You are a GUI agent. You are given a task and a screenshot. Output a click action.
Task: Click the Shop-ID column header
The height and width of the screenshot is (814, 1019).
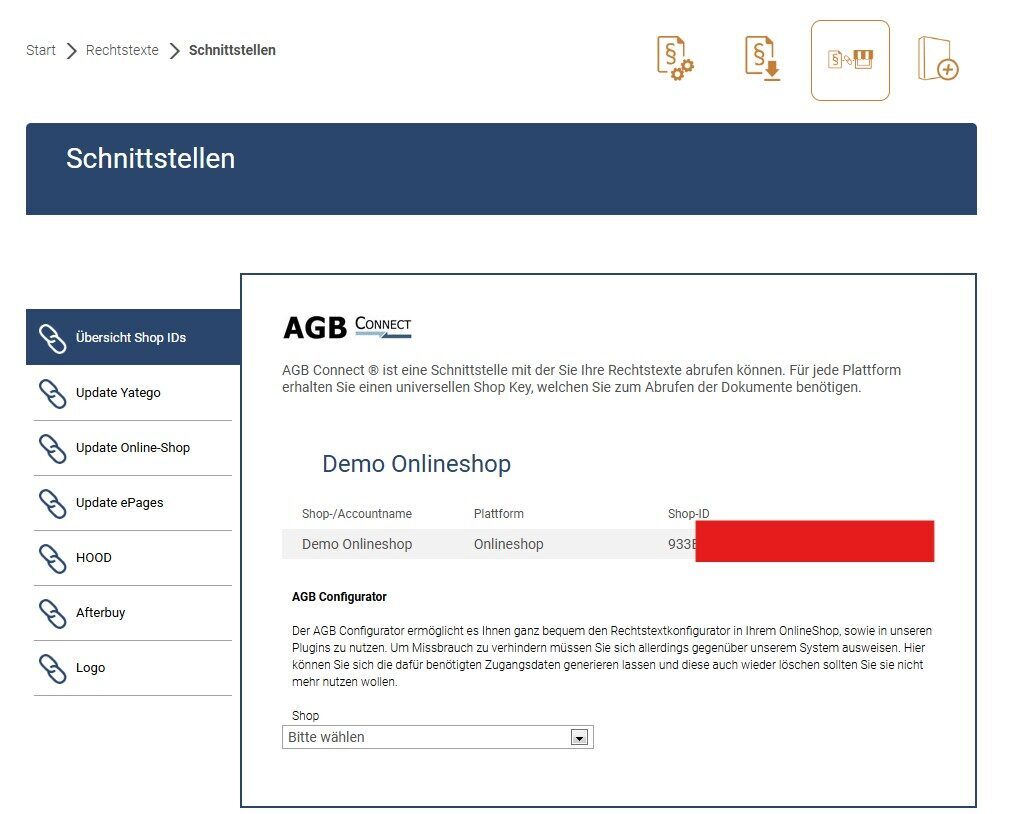[x=688, y=514]
